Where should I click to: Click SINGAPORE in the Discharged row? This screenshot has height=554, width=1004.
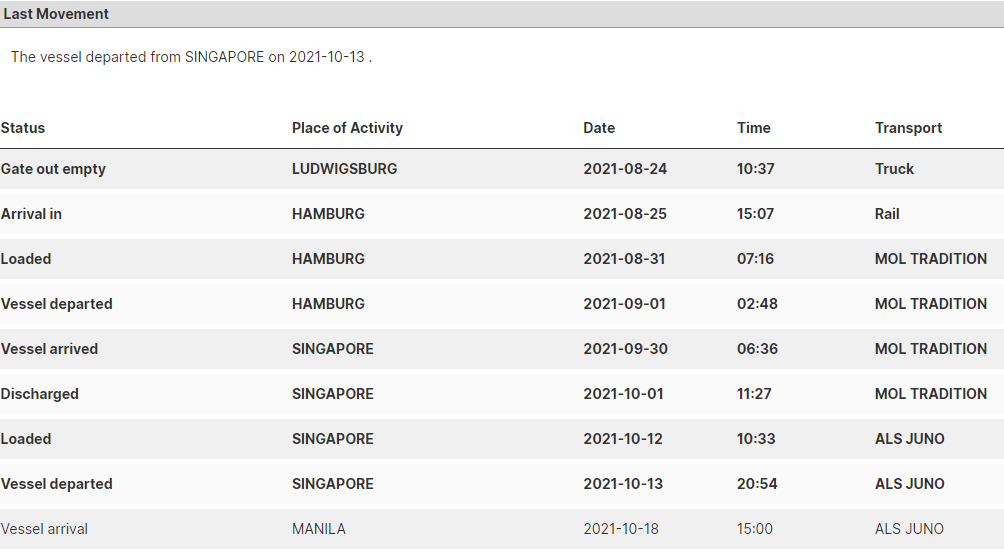point(333,394)
